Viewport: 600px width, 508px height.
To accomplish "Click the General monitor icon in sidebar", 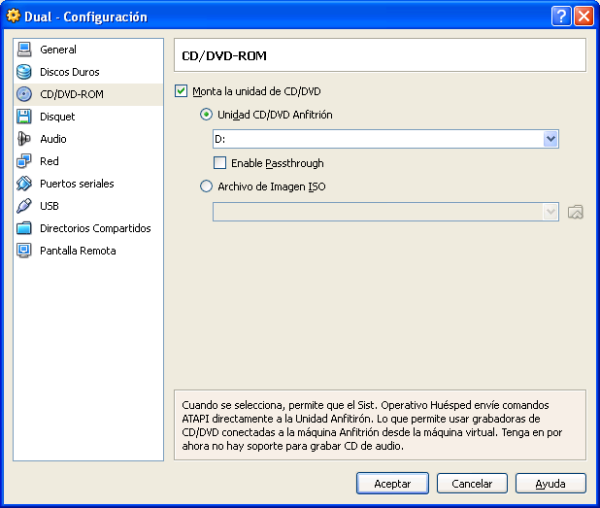I will (x=24, y=50).
